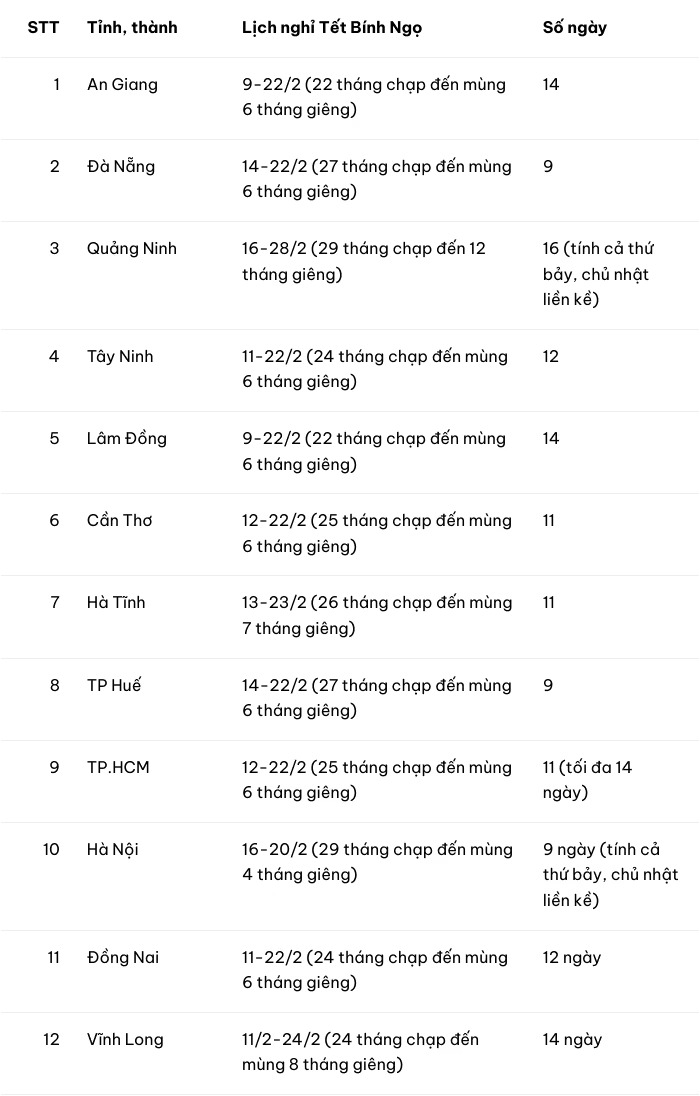Click the Hà Tĩnh province name
Viewport: 700px width, 1096px height.
click(116, 602)
